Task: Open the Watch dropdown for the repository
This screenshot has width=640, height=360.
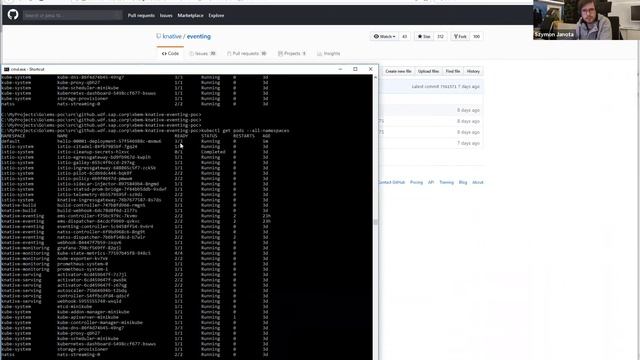Action: coord(384,36)
